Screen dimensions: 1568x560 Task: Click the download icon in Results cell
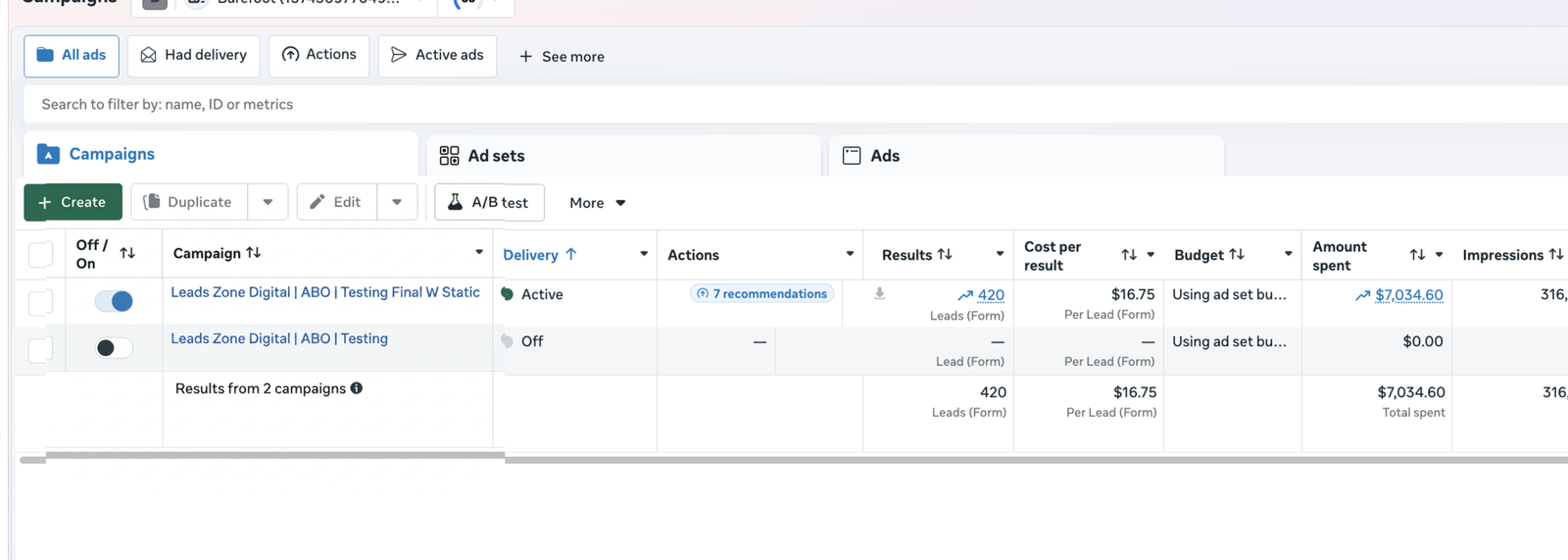tap(880, 293)
